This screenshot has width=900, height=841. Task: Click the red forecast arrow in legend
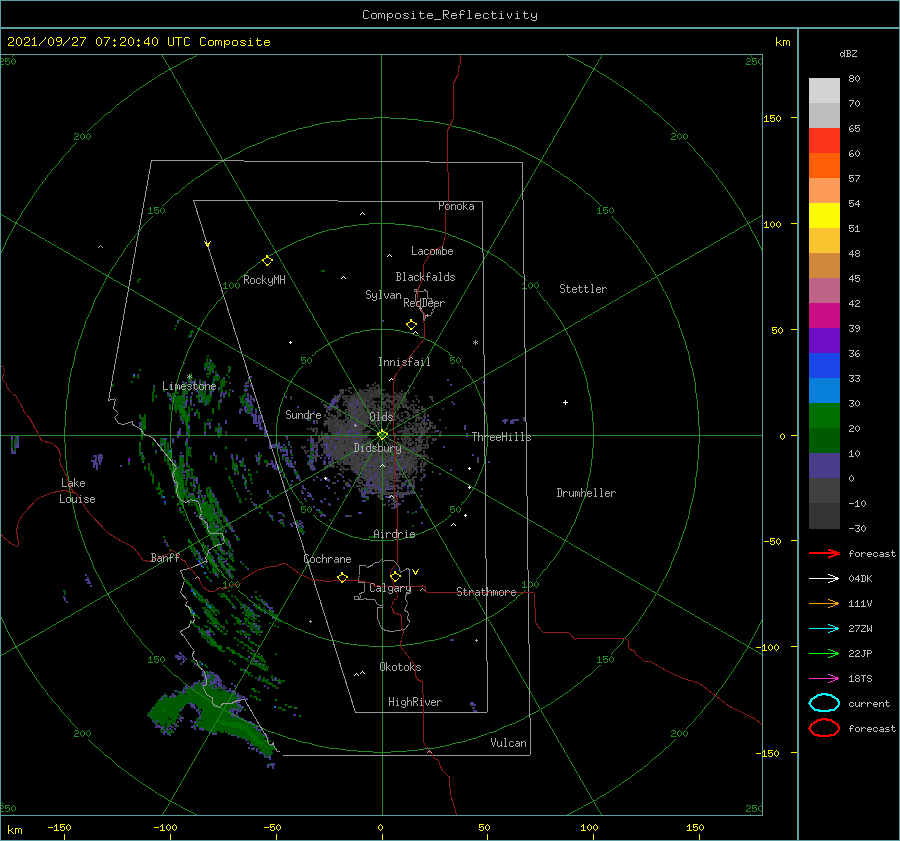pos(824,553)
